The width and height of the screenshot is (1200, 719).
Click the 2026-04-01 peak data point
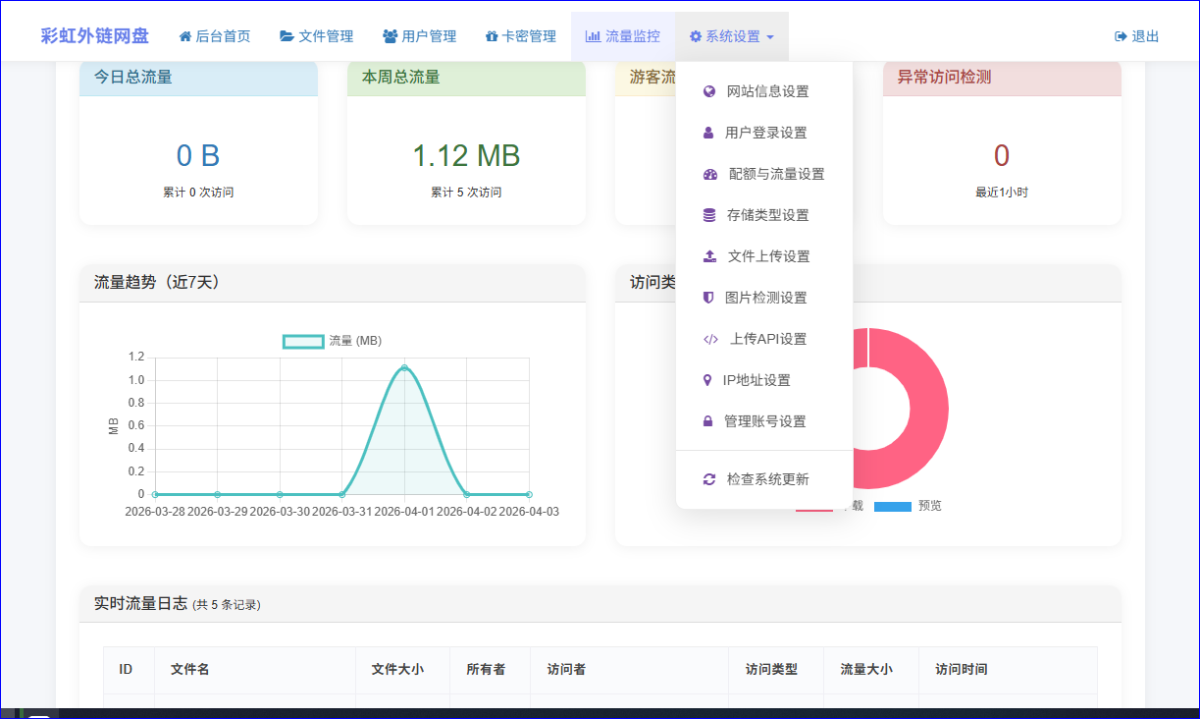click(404, 367)
